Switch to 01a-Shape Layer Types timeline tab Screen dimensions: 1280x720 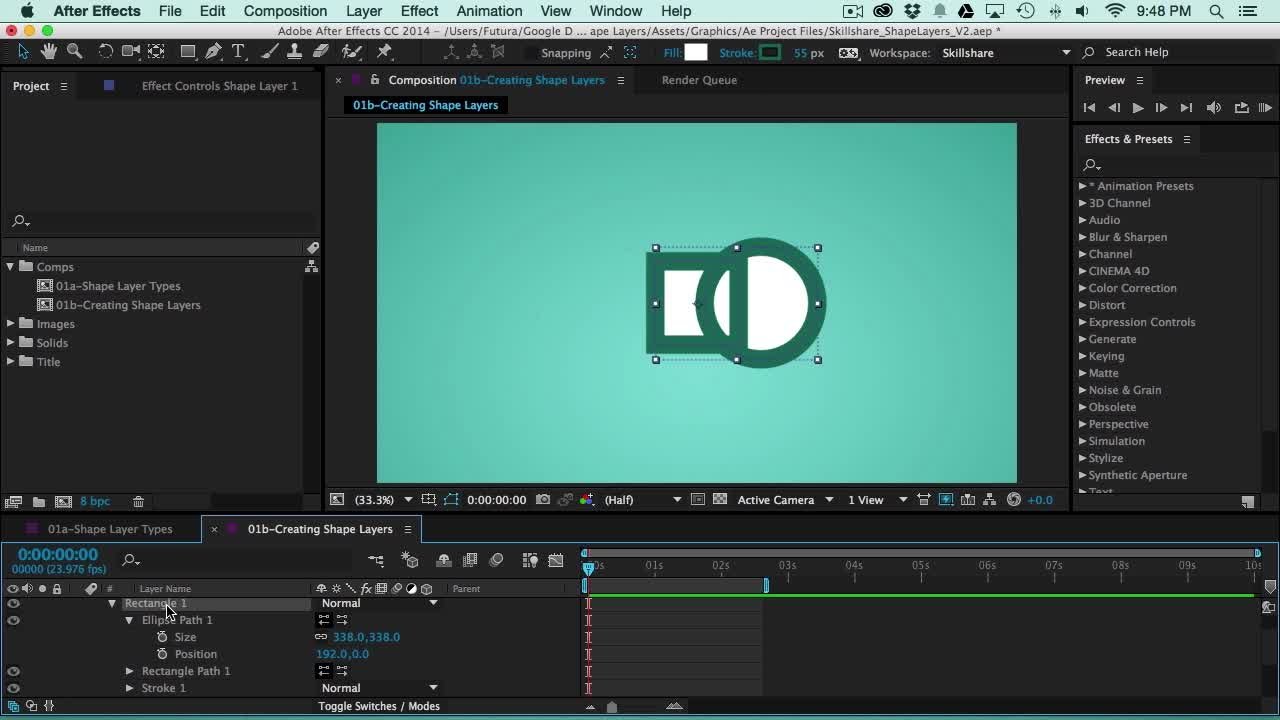pyautogui.click(x=110, y=529)
